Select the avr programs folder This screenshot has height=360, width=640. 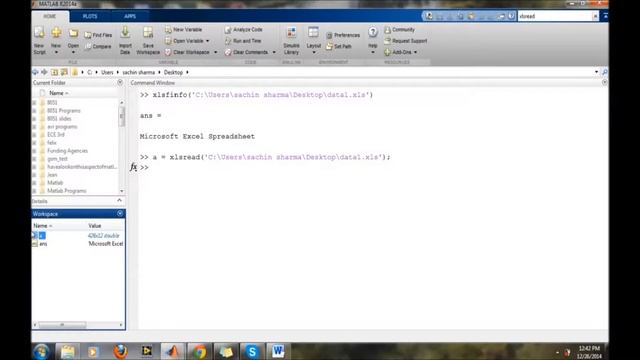[62, 127]
